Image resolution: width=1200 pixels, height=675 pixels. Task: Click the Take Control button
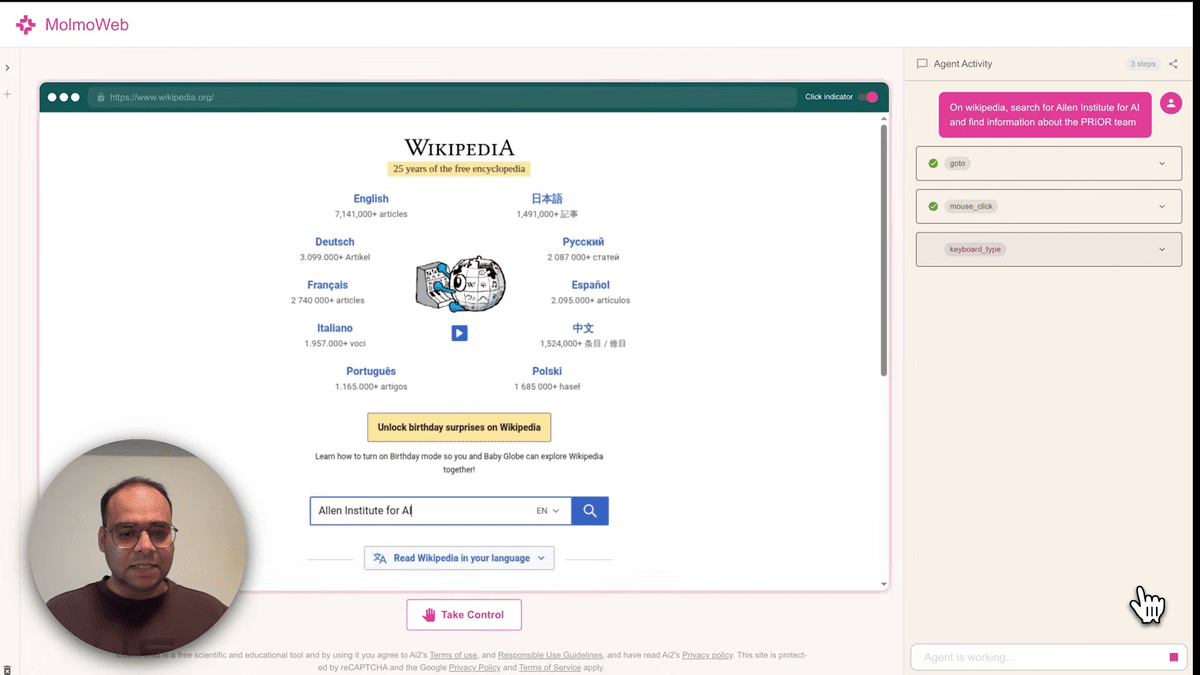point(464,615)
